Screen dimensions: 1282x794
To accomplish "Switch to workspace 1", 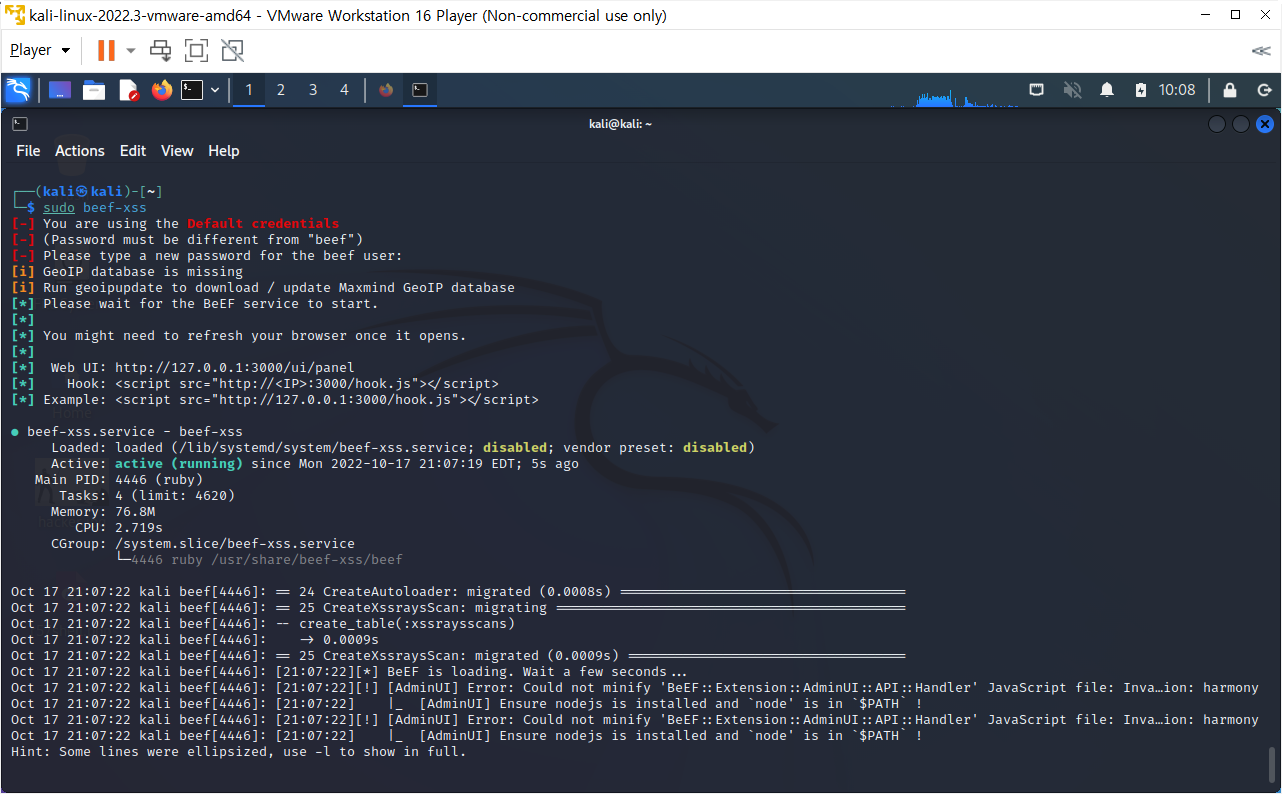I will pos(249,90).
